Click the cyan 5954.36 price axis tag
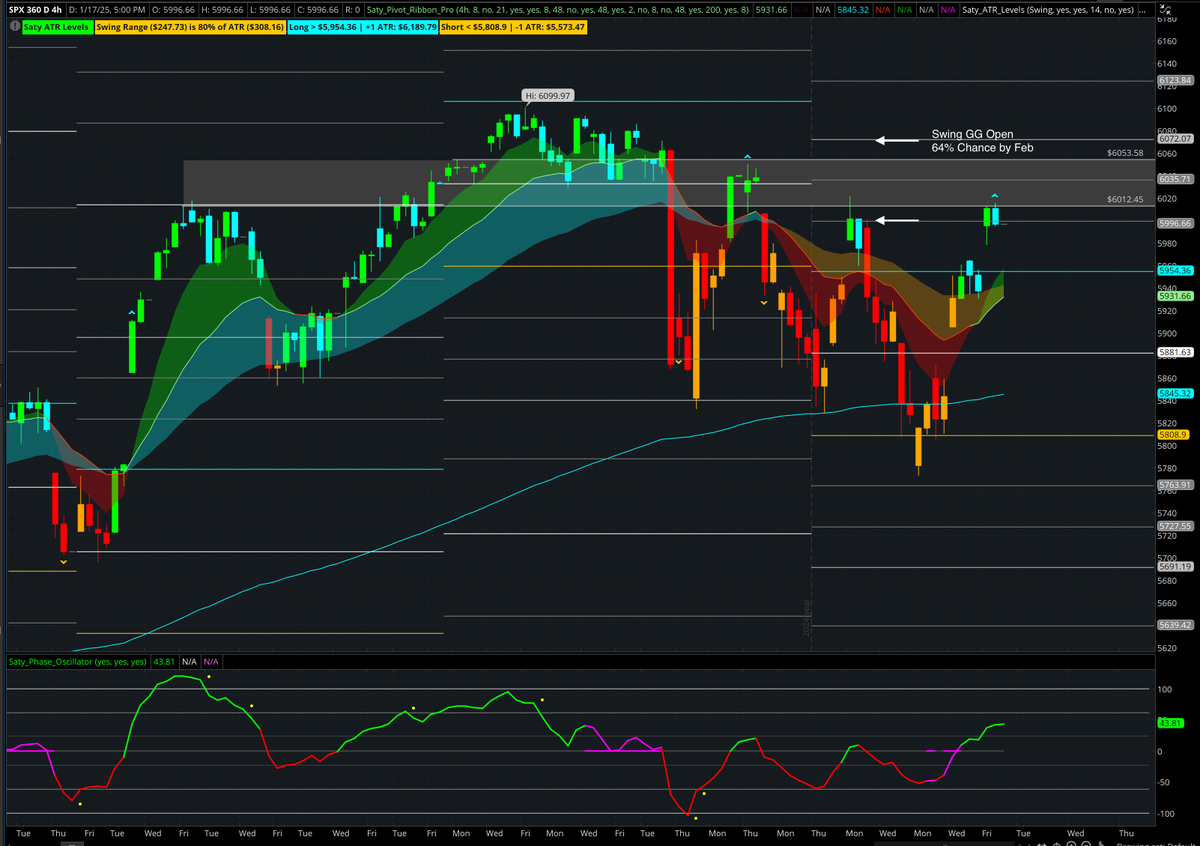Image resolution: width=1200 pixels, height=846 pixels. point(1175,271)
